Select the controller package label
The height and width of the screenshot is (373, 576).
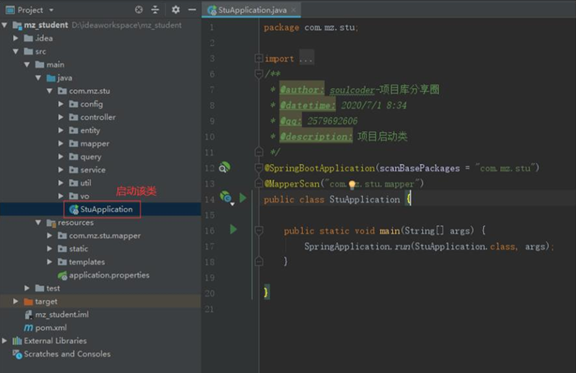tap(98, 117)
